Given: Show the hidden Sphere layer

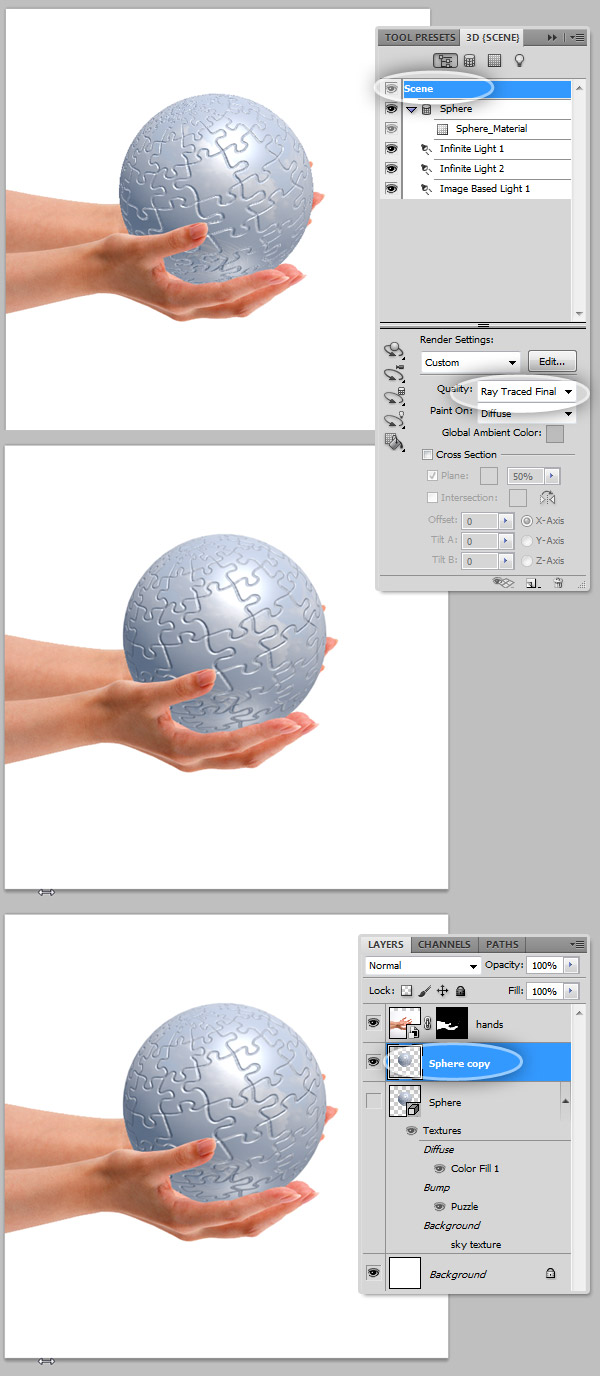Looking at the screenshot, I should (373, 1101).
